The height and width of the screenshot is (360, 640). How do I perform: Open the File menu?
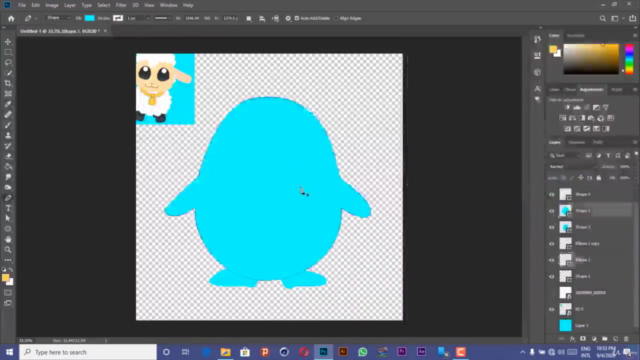point(22,5)
